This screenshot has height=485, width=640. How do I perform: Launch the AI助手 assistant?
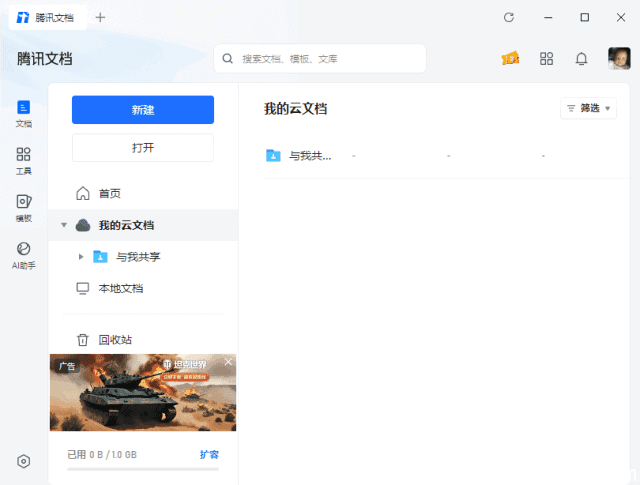(24, 254)
